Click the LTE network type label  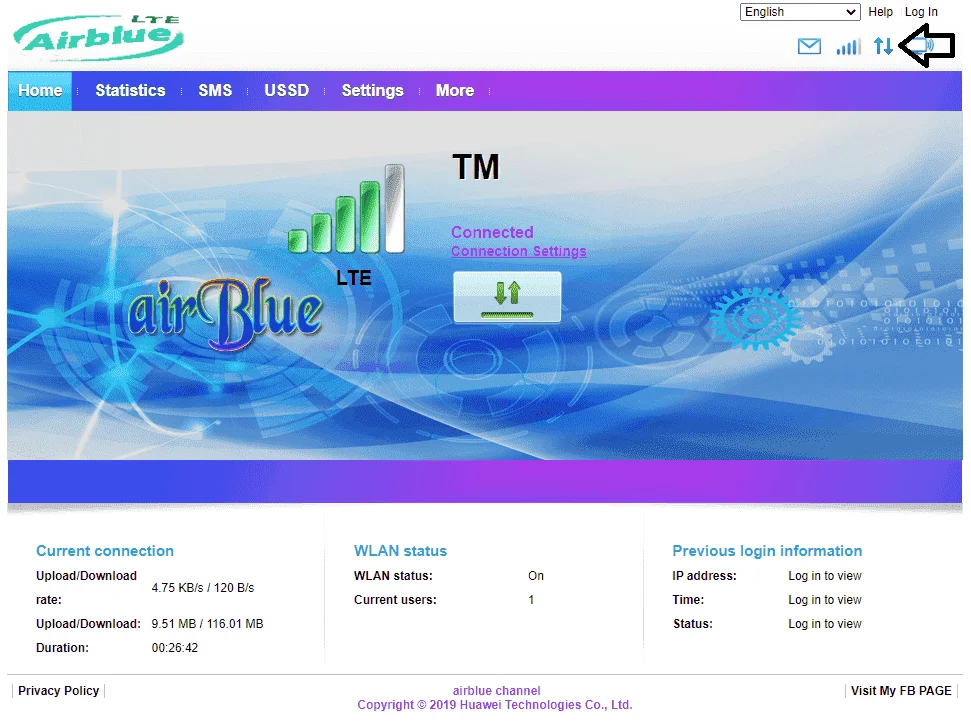pyautogui.click(x=354, y=278)
